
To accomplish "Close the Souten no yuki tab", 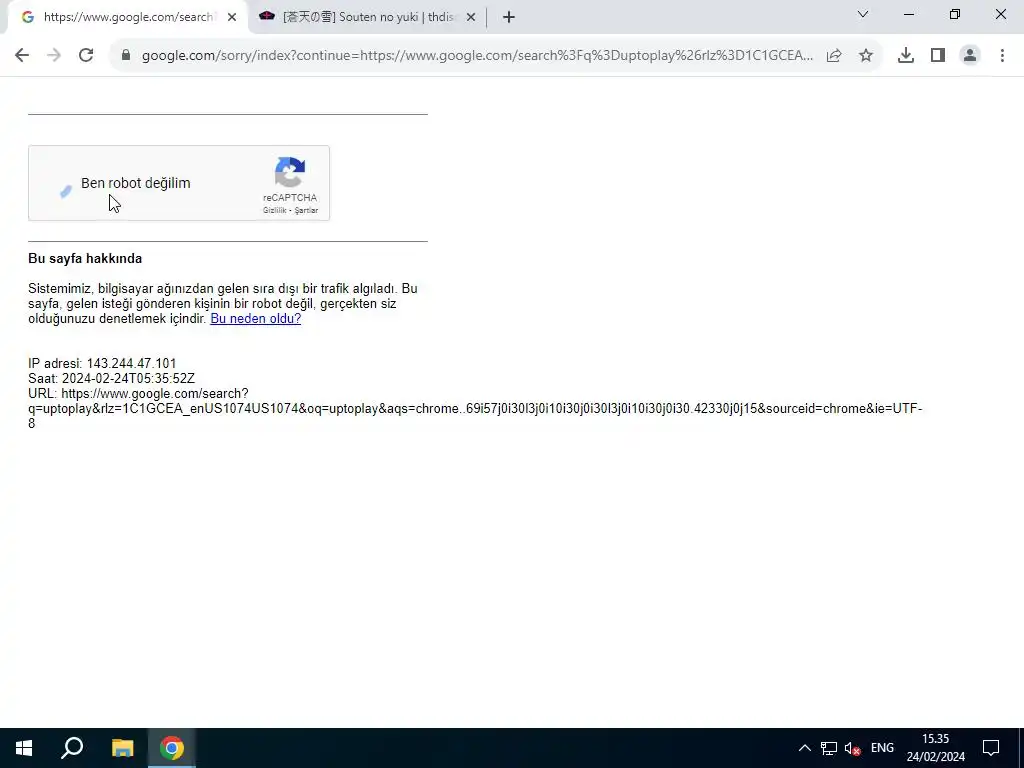I will (471, 17).
